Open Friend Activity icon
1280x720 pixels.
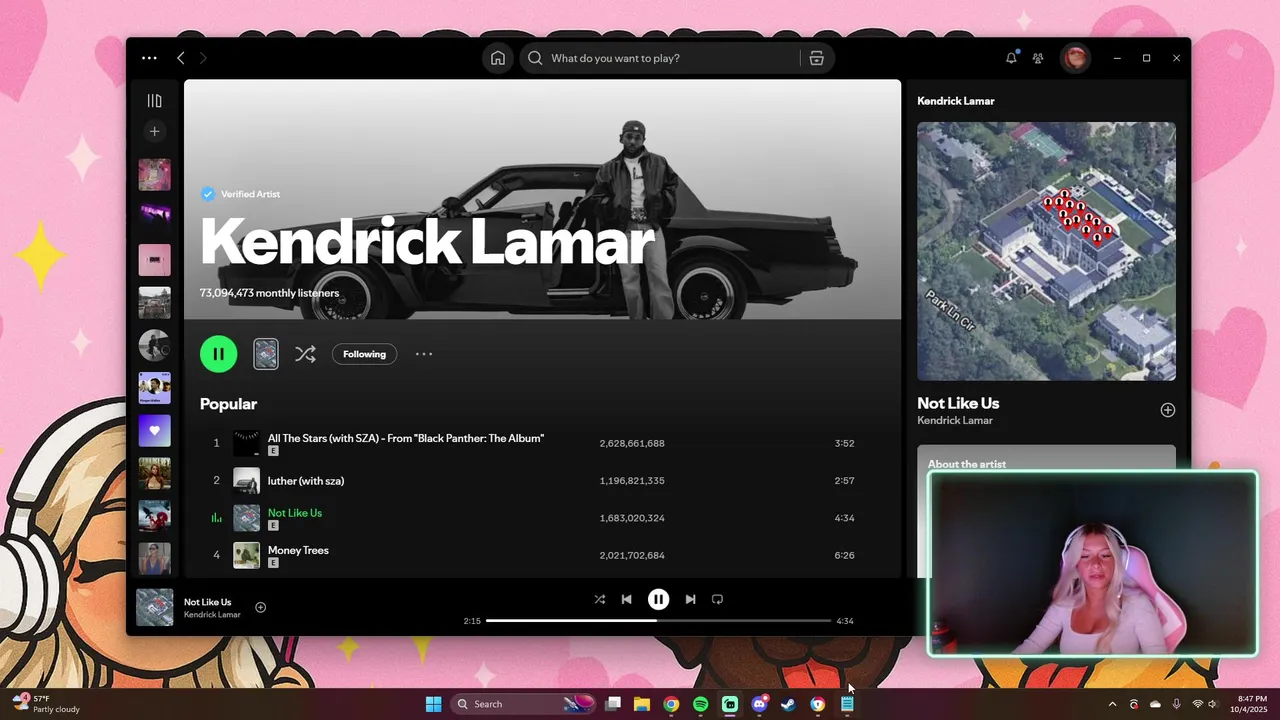[x=1038, y=58]
